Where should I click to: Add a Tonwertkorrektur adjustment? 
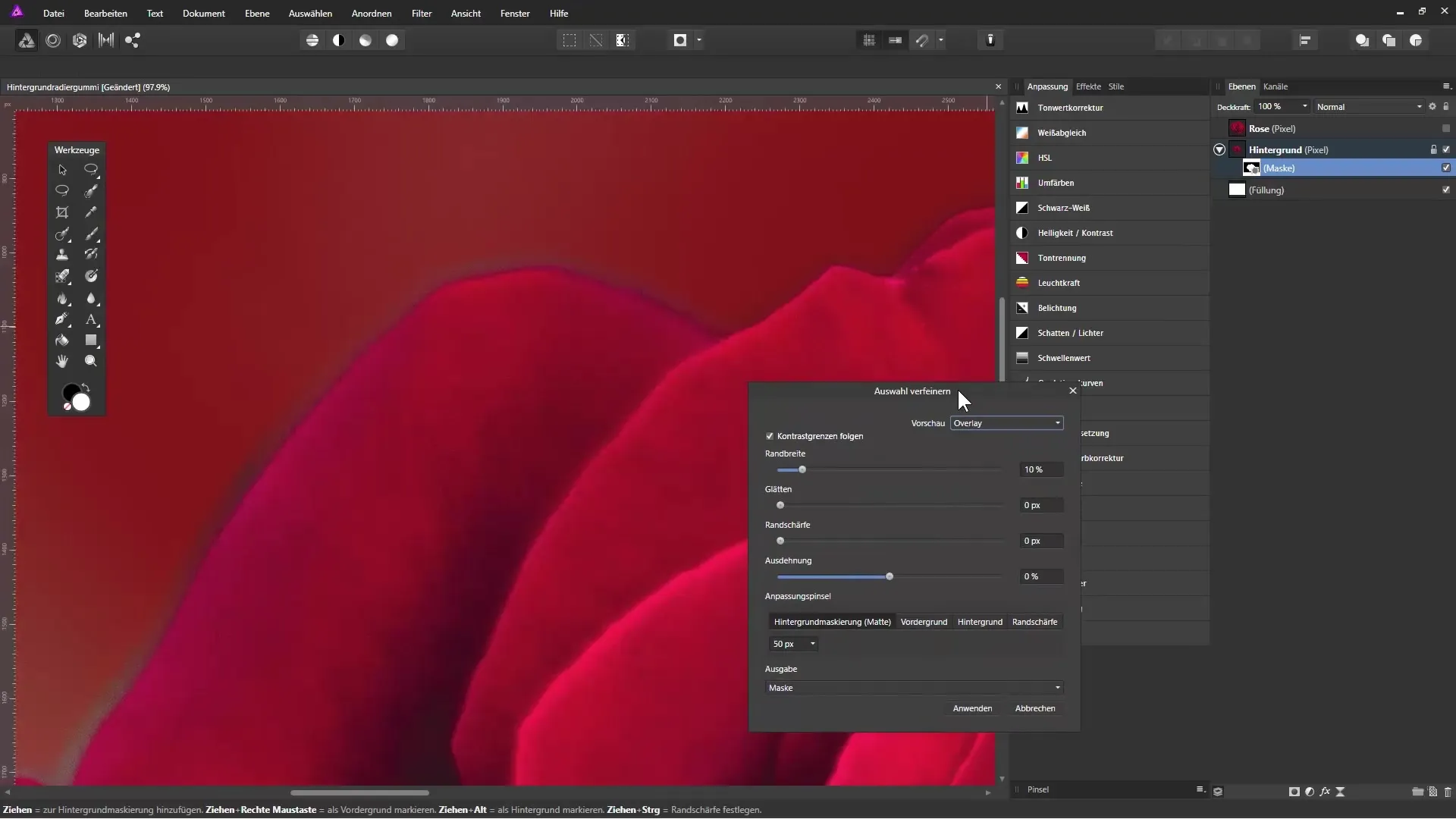(1111, 108)
